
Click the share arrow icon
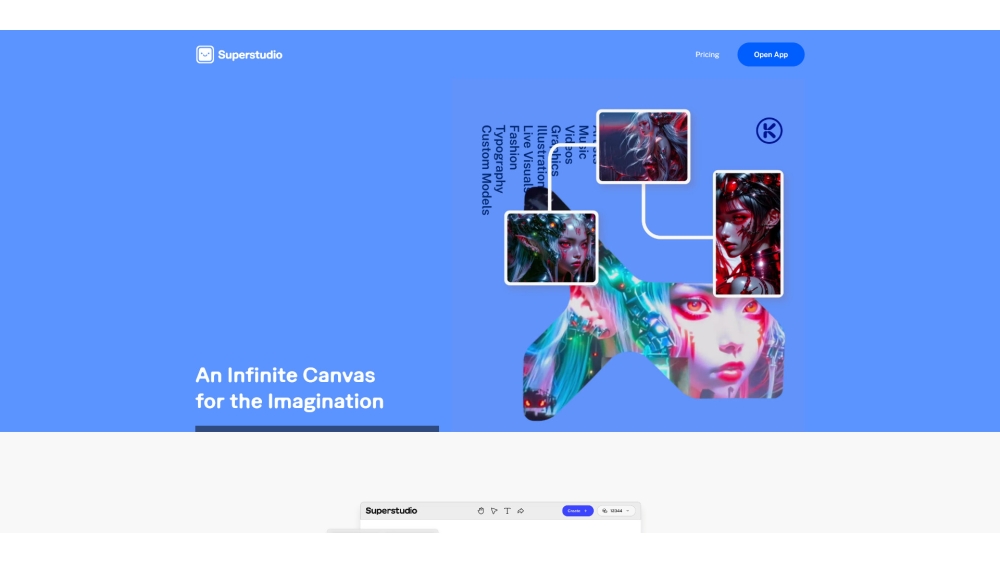[x=520, y=511]
